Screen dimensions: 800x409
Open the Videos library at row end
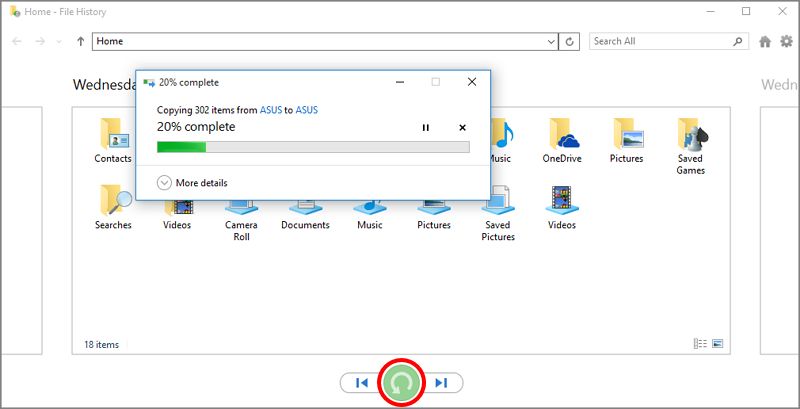click(x=562, y=208)
